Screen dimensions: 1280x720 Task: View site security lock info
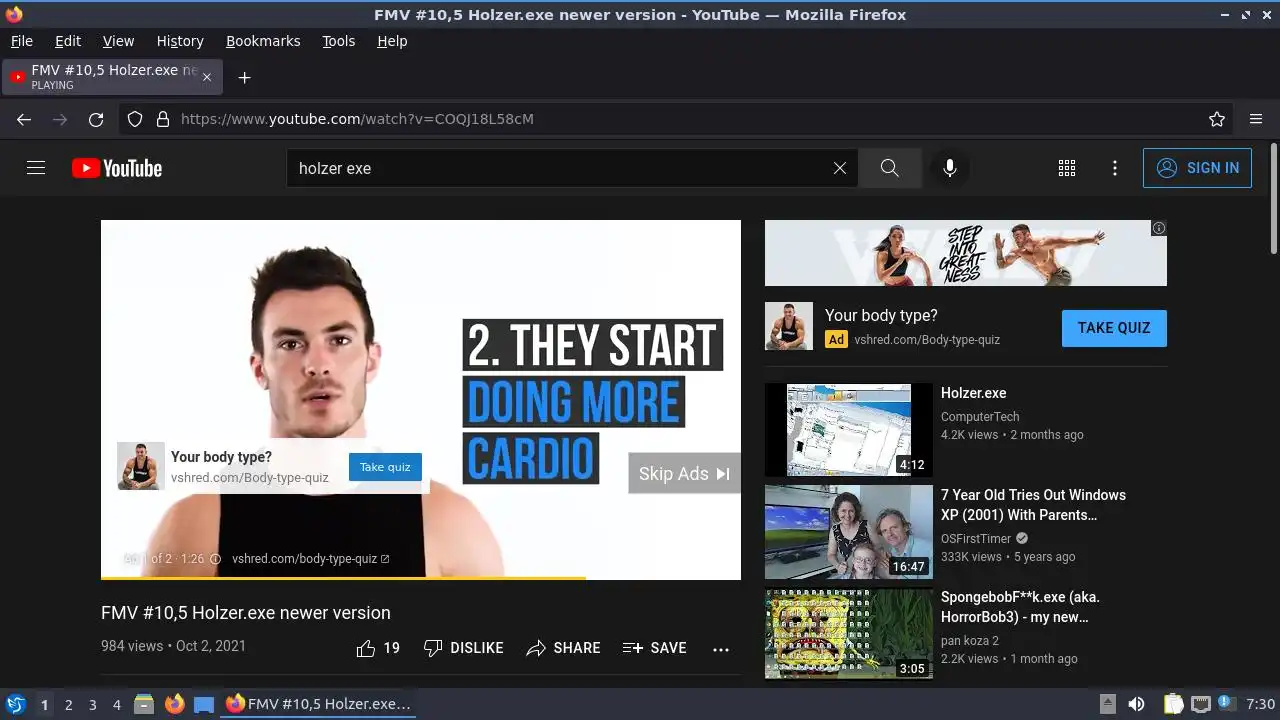[163, 119]
